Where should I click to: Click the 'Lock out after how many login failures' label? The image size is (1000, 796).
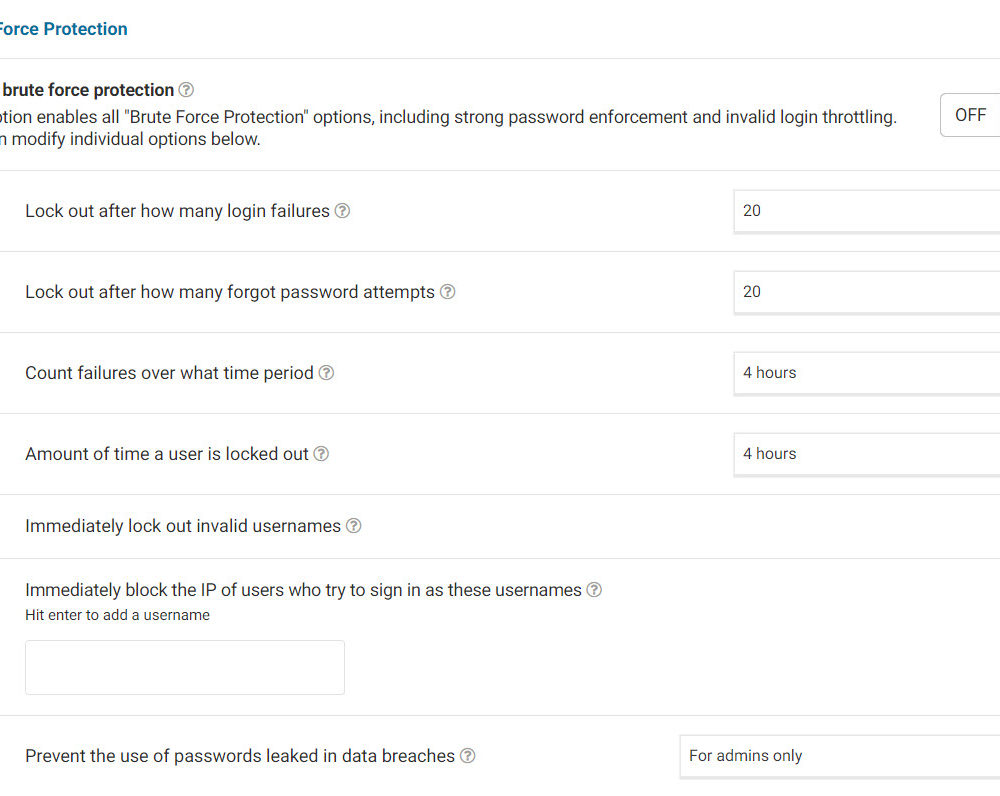tap(177, 211)
